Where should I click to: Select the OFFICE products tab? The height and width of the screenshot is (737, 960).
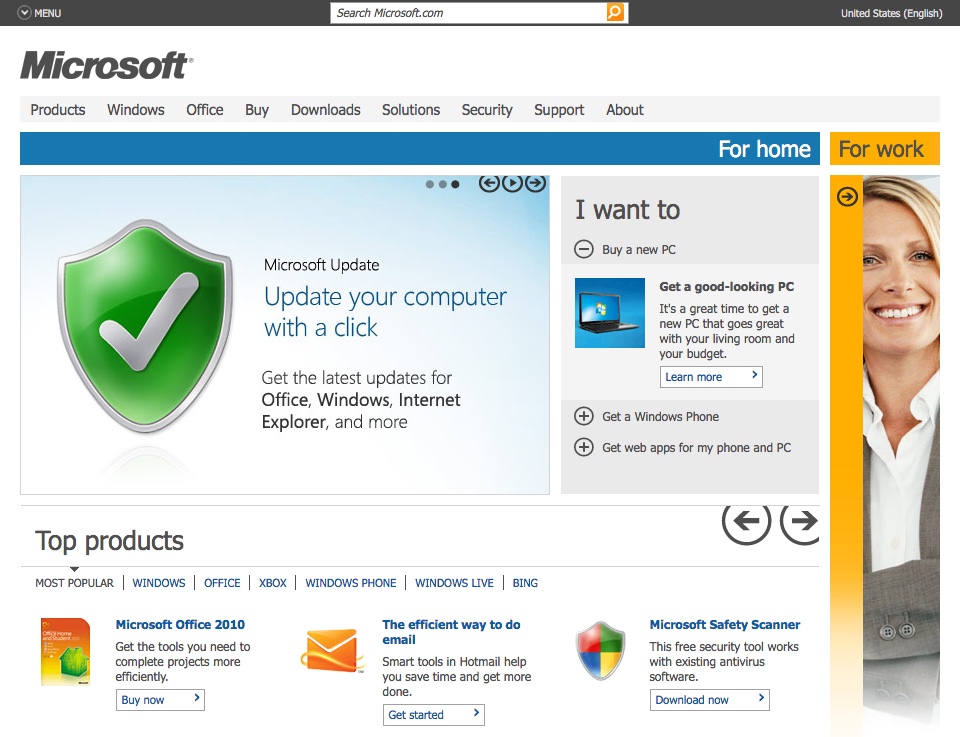point(222,583)
